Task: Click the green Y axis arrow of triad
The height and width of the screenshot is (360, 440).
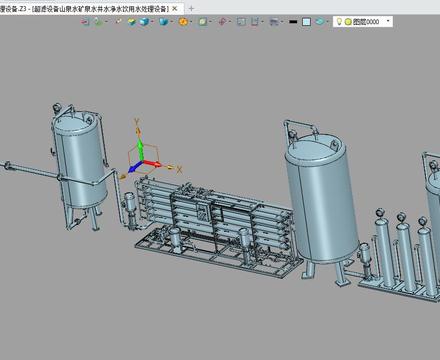Action: (x=140, y=150)
